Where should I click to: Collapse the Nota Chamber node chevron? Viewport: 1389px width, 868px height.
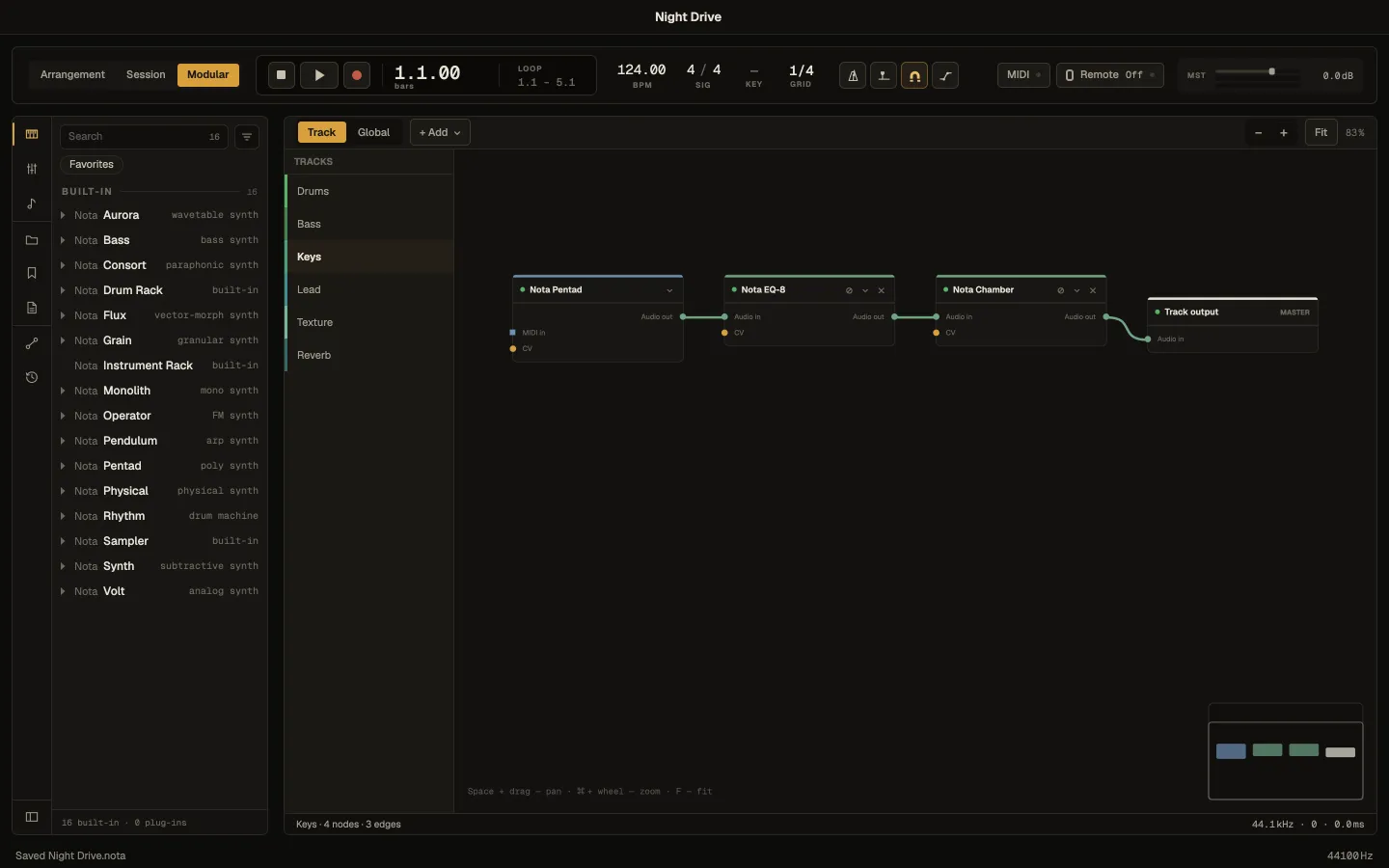pyautogui.click(x=1076, y=290)
